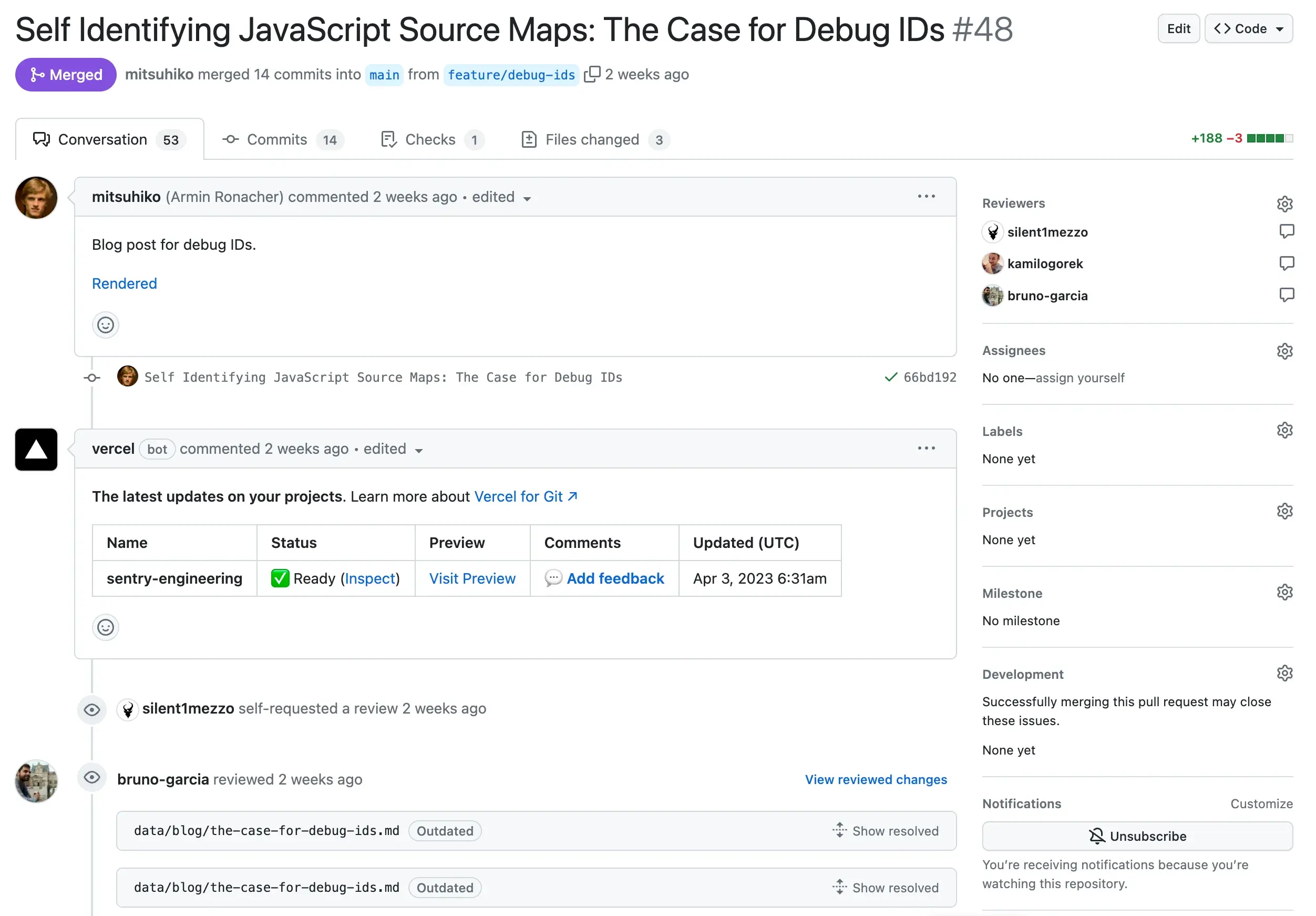The height and width of the screenshot is (916, 1316).
Task: Switch to the Commits tab
Action: 283,139
